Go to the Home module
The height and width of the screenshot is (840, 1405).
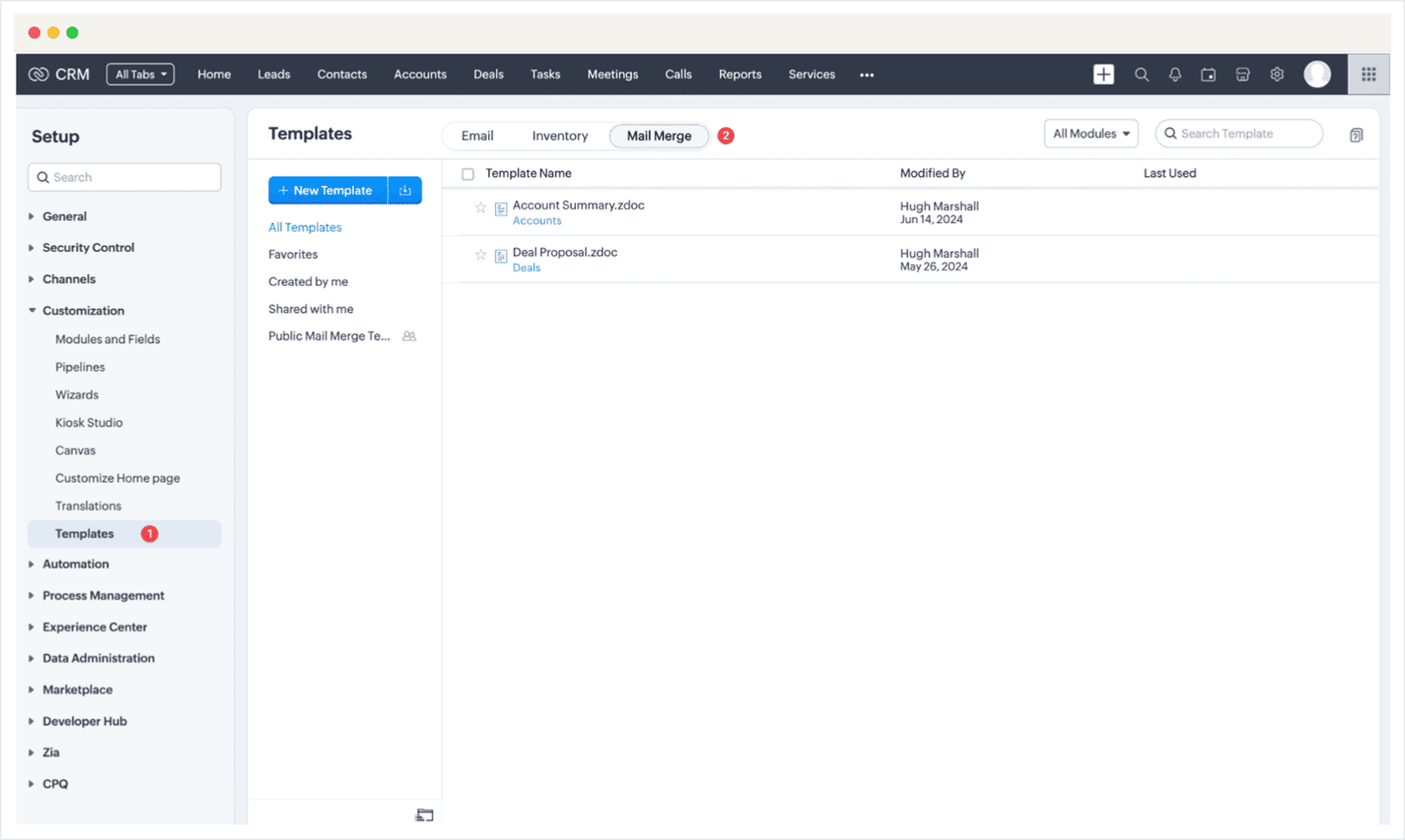214,75
